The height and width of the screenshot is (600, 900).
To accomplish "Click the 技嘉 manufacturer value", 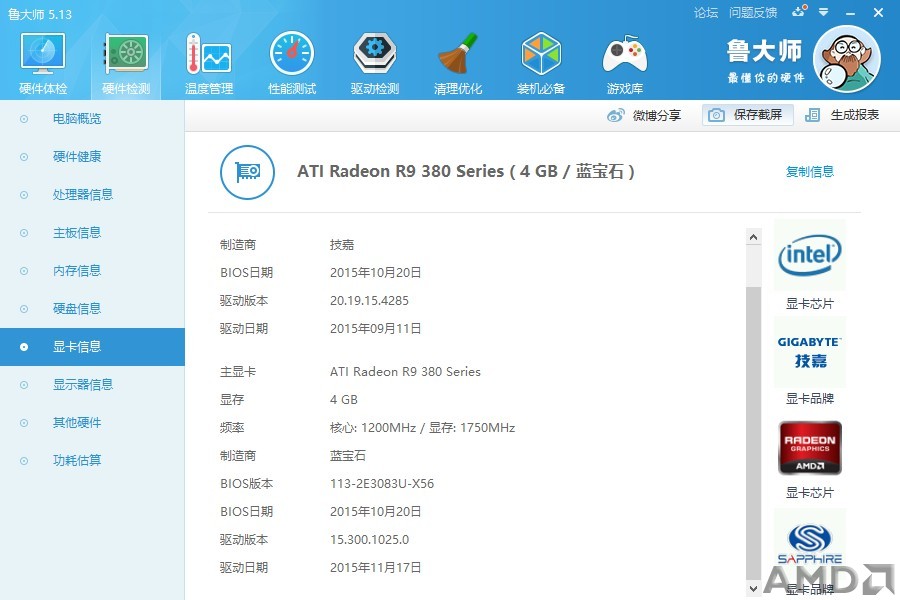I will [342, 245].
